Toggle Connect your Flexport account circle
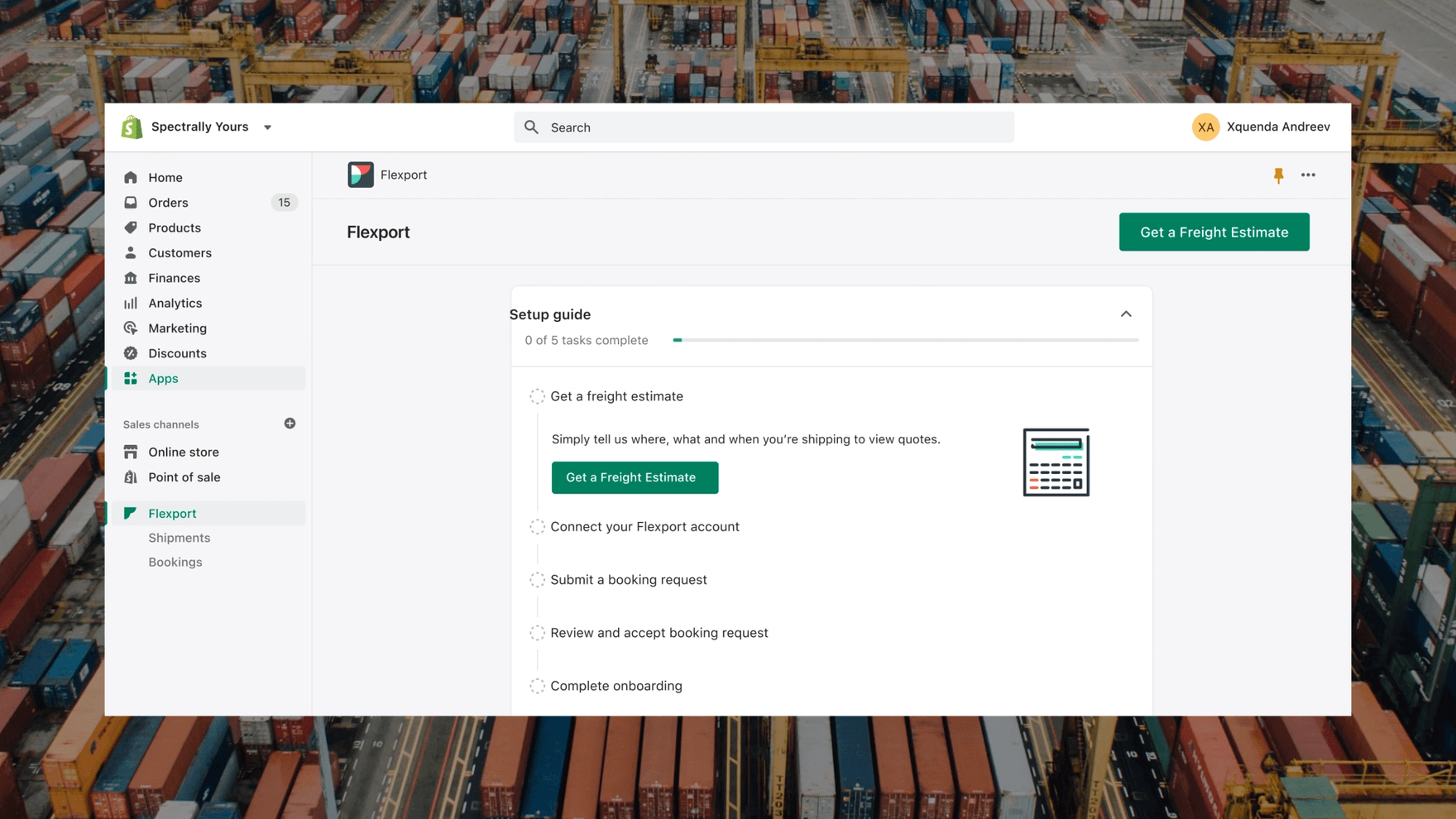Screen dimensions: 1456x819 coord(537,527)
